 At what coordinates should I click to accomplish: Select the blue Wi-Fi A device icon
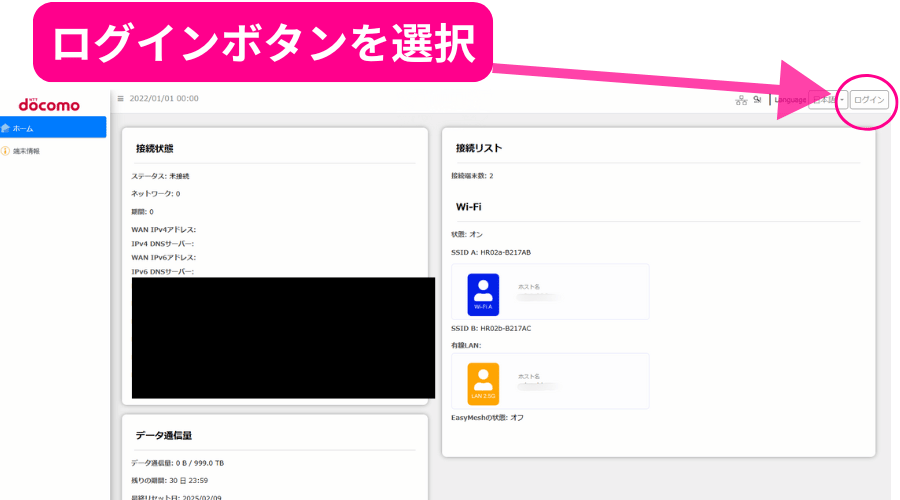pyautogui.click(x=483, y=294)
